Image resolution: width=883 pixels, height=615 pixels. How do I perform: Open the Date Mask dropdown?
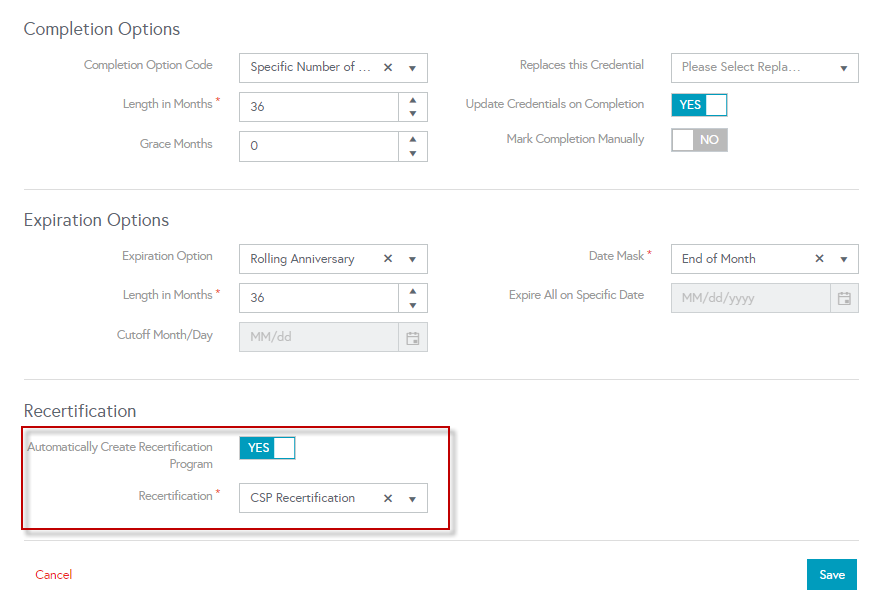coord(843,259)
